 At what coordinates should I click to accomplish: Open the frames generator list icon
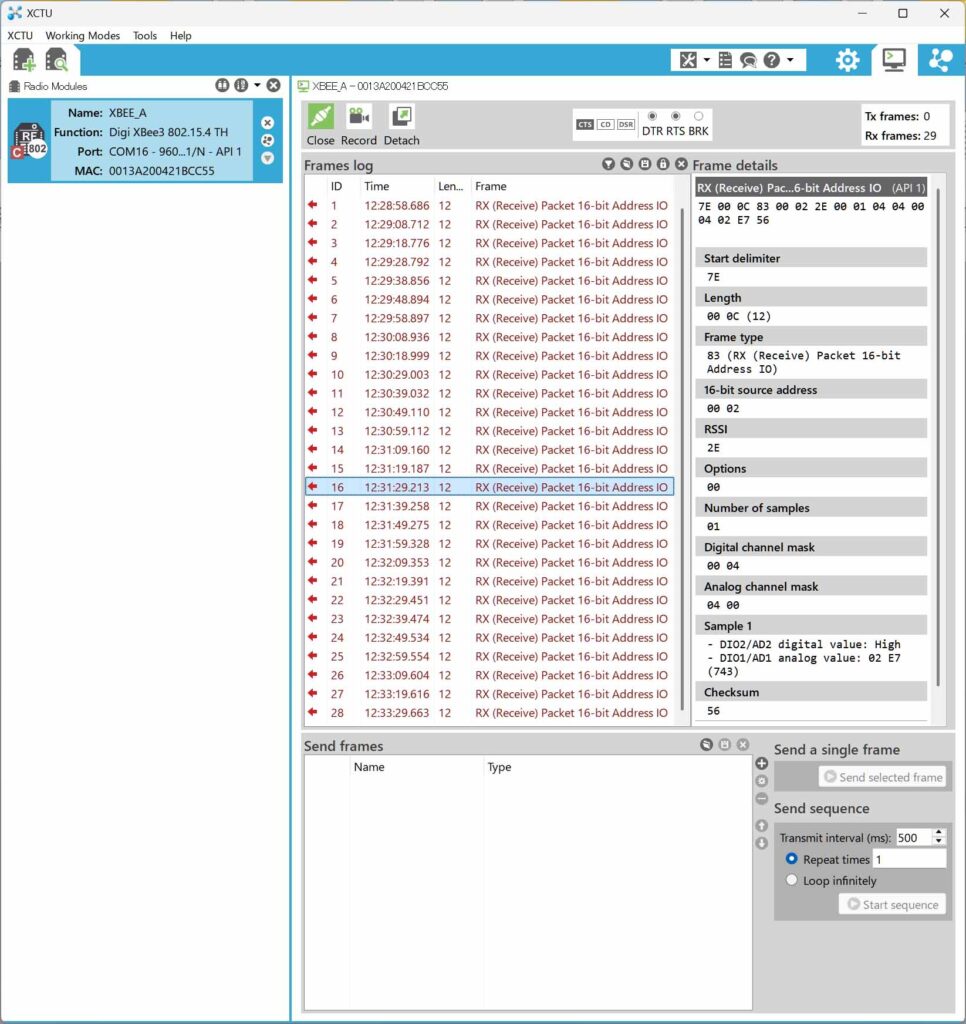pyautogui.click(x=725, y=60)
